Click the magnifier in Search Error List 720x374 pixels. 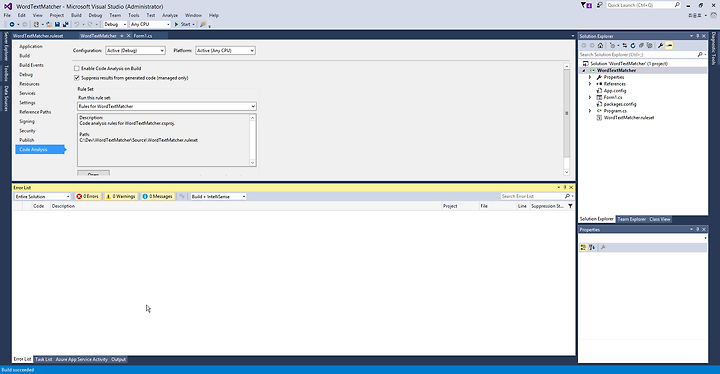(567, 196)
